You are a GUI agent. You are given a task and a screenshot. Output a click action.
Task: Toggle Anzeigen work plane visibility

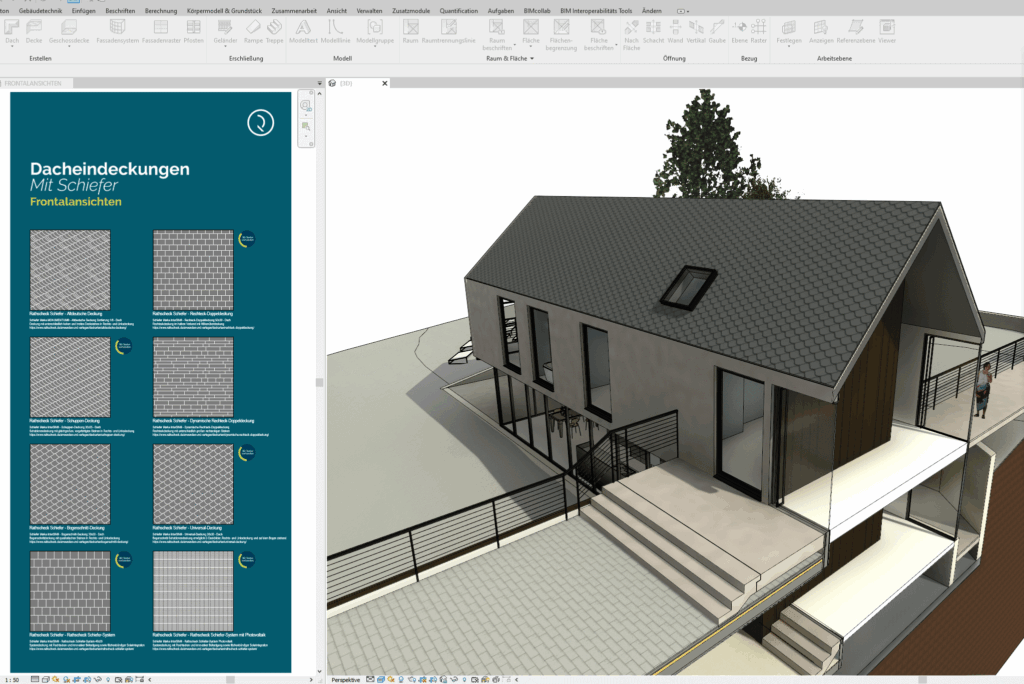click(x=821, y=30)
